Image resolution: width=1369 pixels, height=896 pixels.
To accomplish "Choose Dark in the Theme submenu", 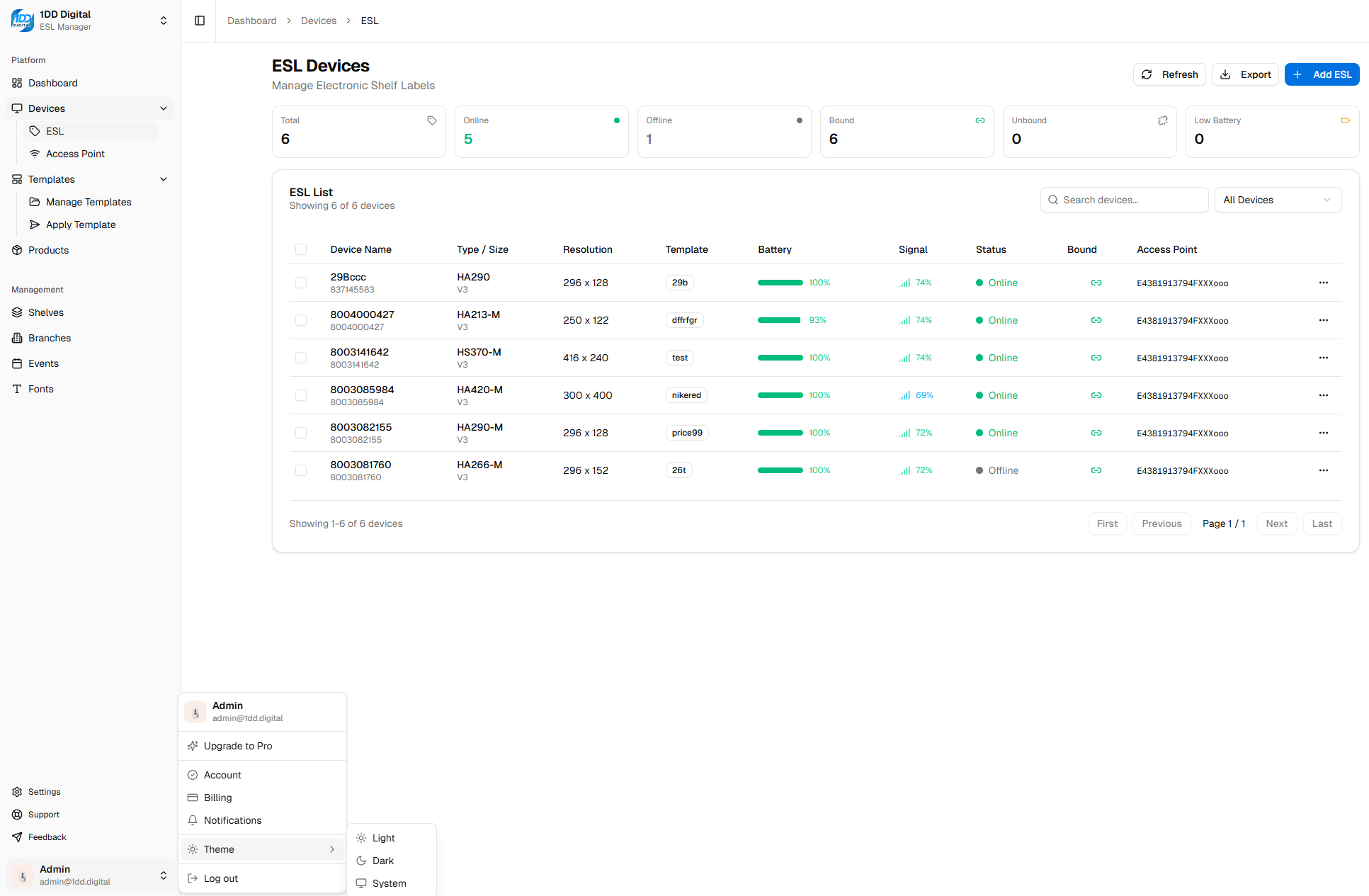I will point(383,861).
